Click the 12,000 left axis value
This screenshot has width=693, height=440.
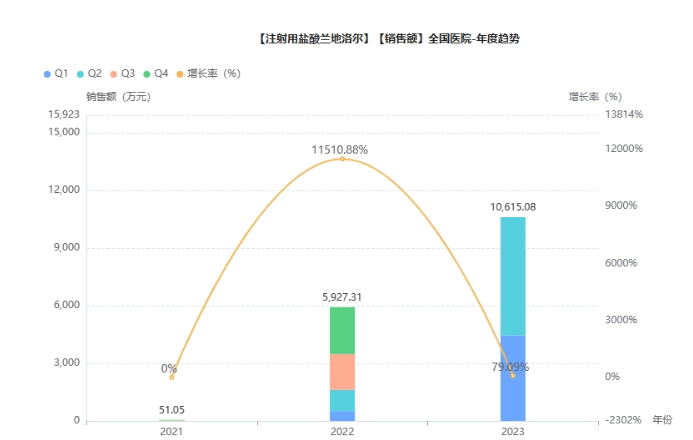click(x=64, y=190)
